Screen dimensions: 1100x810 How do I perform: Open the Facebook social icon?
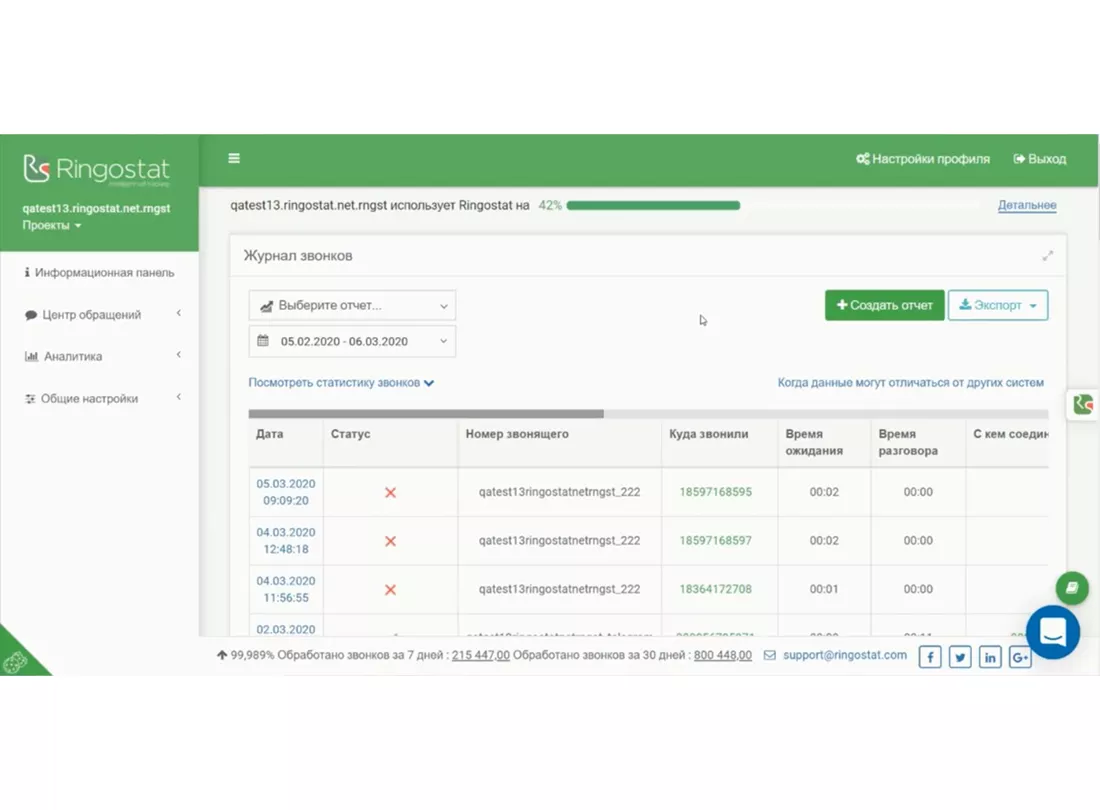[930, 657]
